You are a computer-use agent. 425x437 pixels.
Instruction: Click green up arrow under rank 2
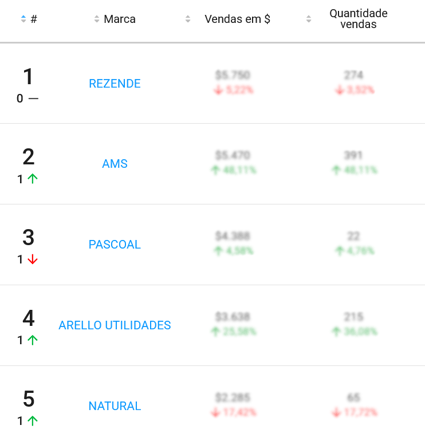click(x=33, y=179)
